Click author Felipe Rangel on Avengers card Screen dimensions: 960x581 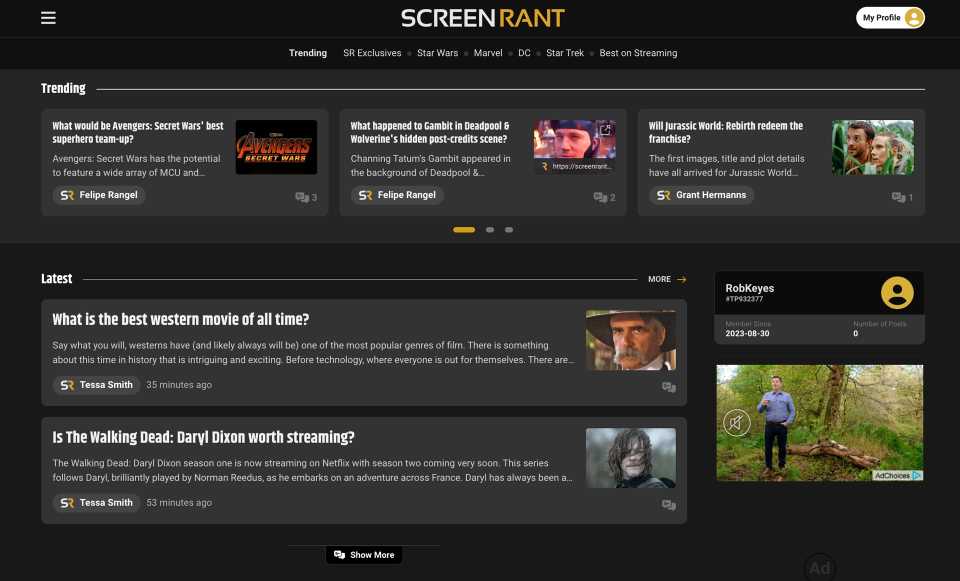(x=99, y=195)
